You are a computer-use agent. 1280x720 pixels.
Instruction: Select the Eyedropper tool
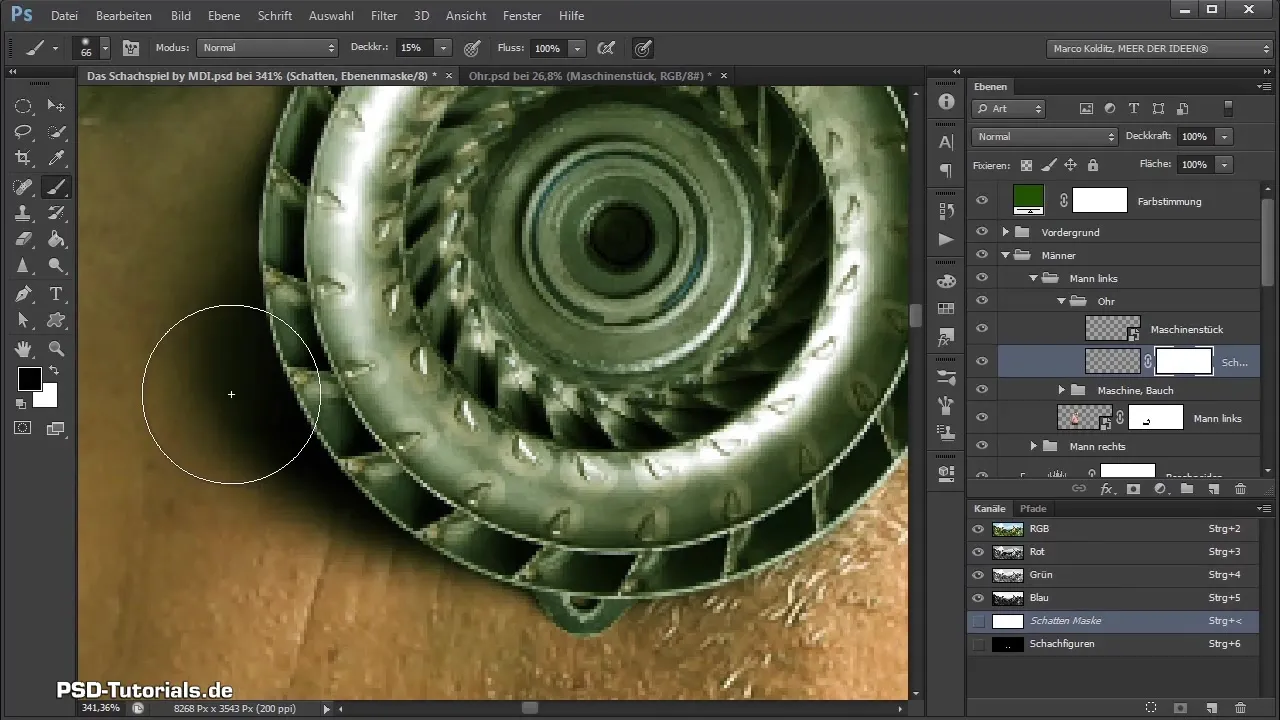tap(57, 158)
